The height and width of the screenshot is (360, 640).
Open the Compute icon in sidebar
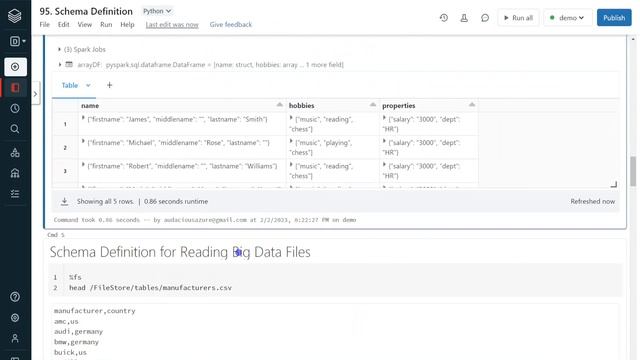point(15,173)
